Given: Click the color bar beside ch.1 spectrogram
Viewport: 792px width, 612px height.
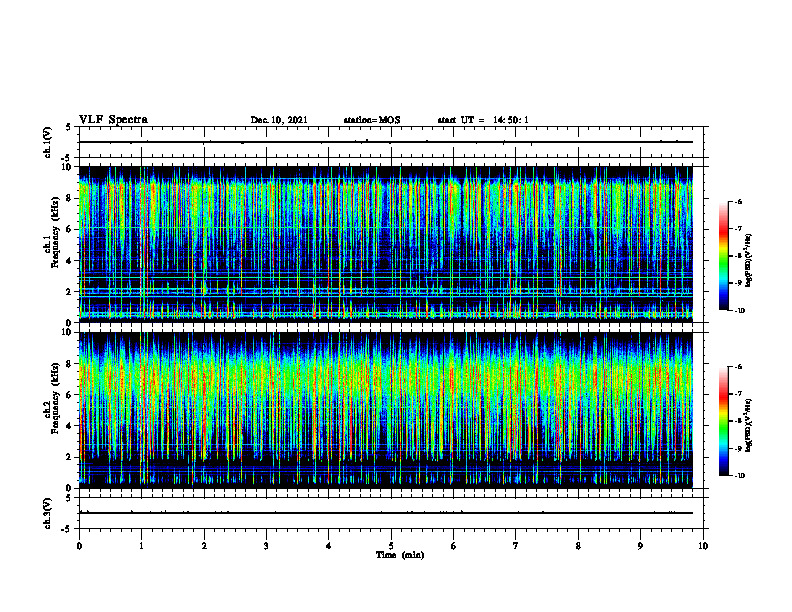Looking at the screenshot, I should tap(724, 256).
